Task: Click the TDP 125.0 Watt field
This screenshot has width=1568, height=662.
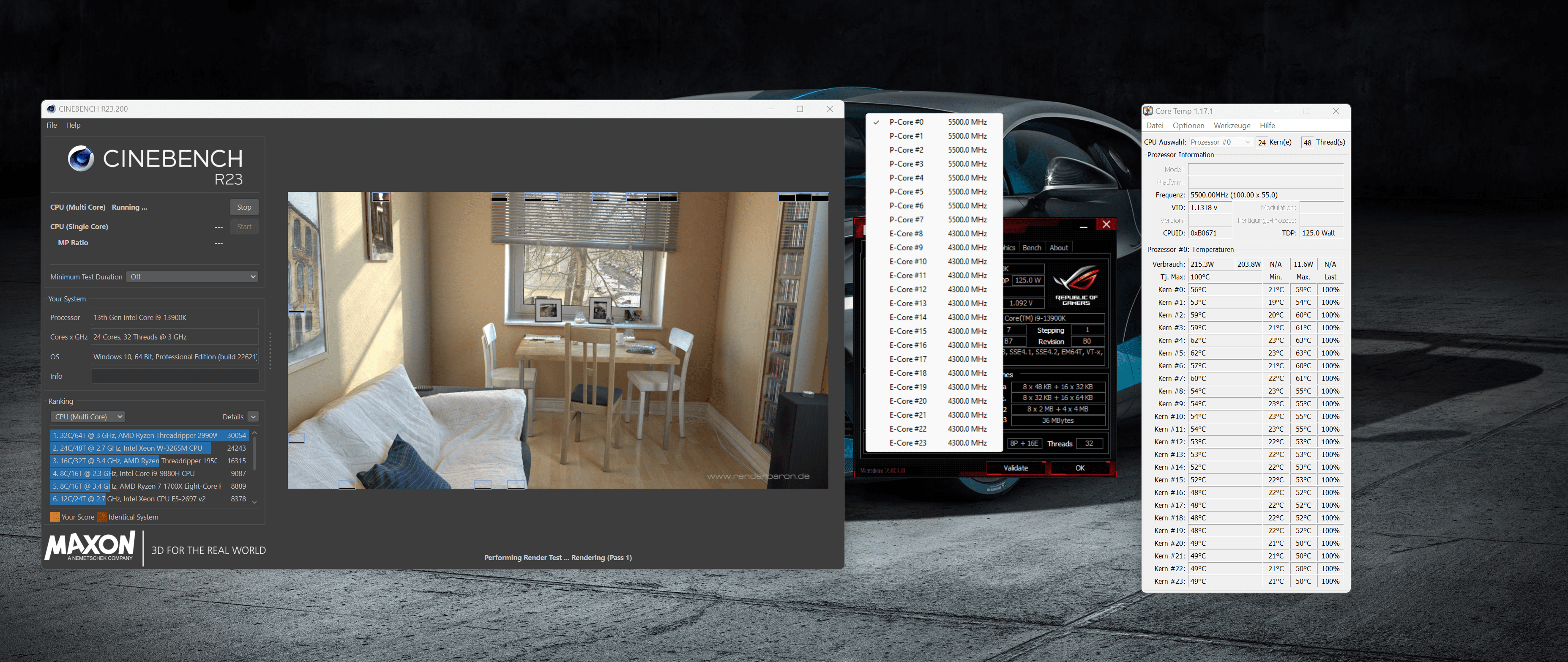Action: [1322, 233]
